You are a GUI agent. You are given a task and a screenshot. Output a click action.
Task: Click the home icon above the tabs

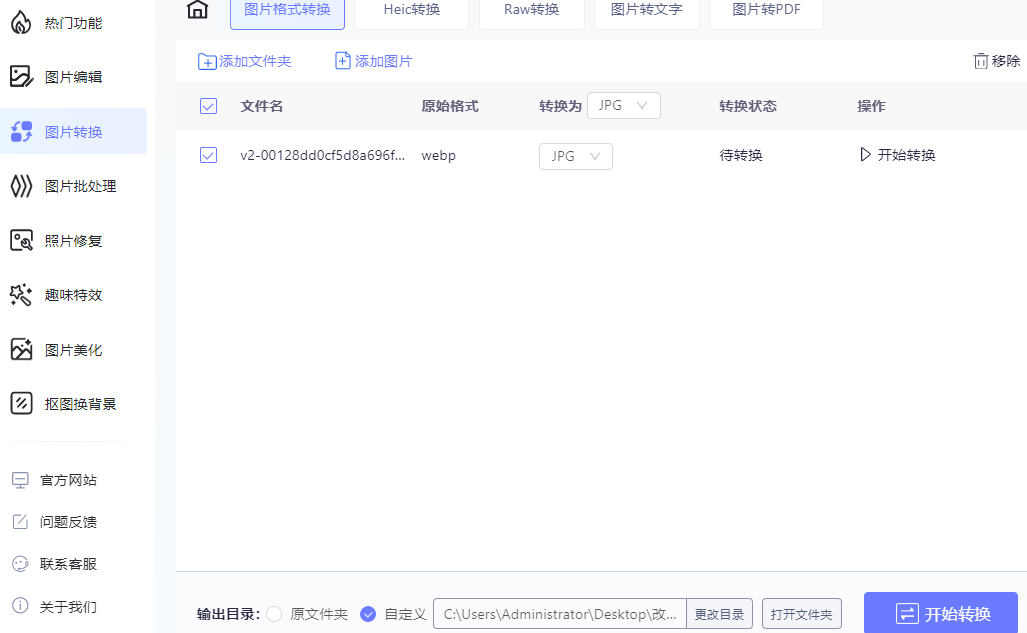[x=197, y=10]
